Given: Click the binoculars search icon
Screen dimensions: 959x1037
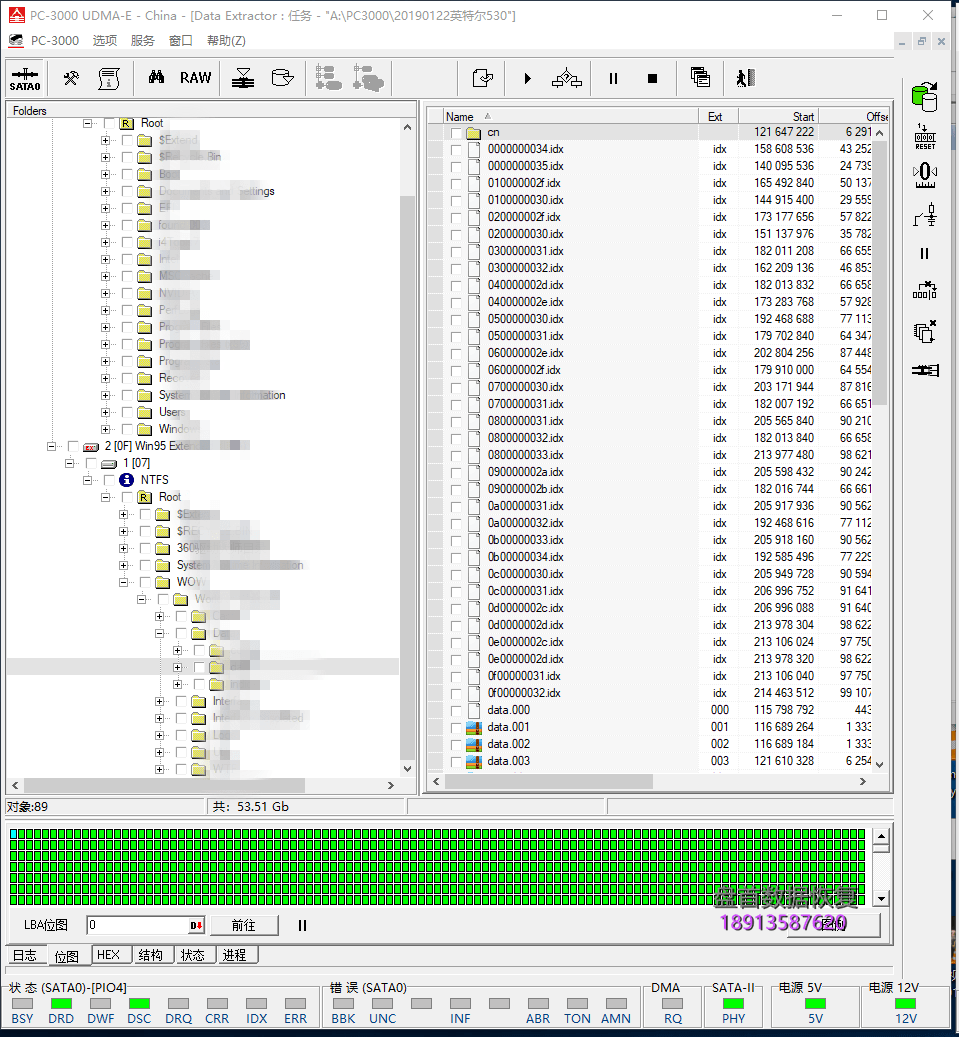Looking at the screenshot, I should tap(156, 78).
